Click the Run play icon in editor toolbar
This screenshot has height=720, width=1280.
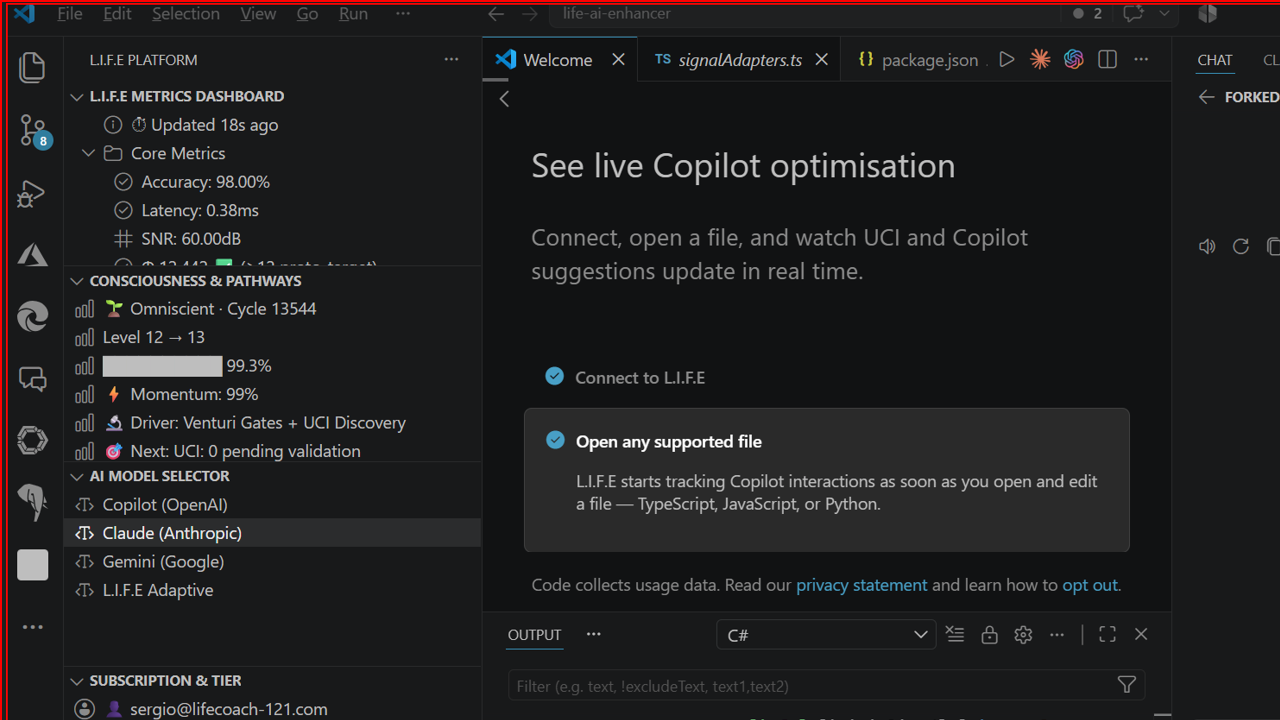[1007, 60]
